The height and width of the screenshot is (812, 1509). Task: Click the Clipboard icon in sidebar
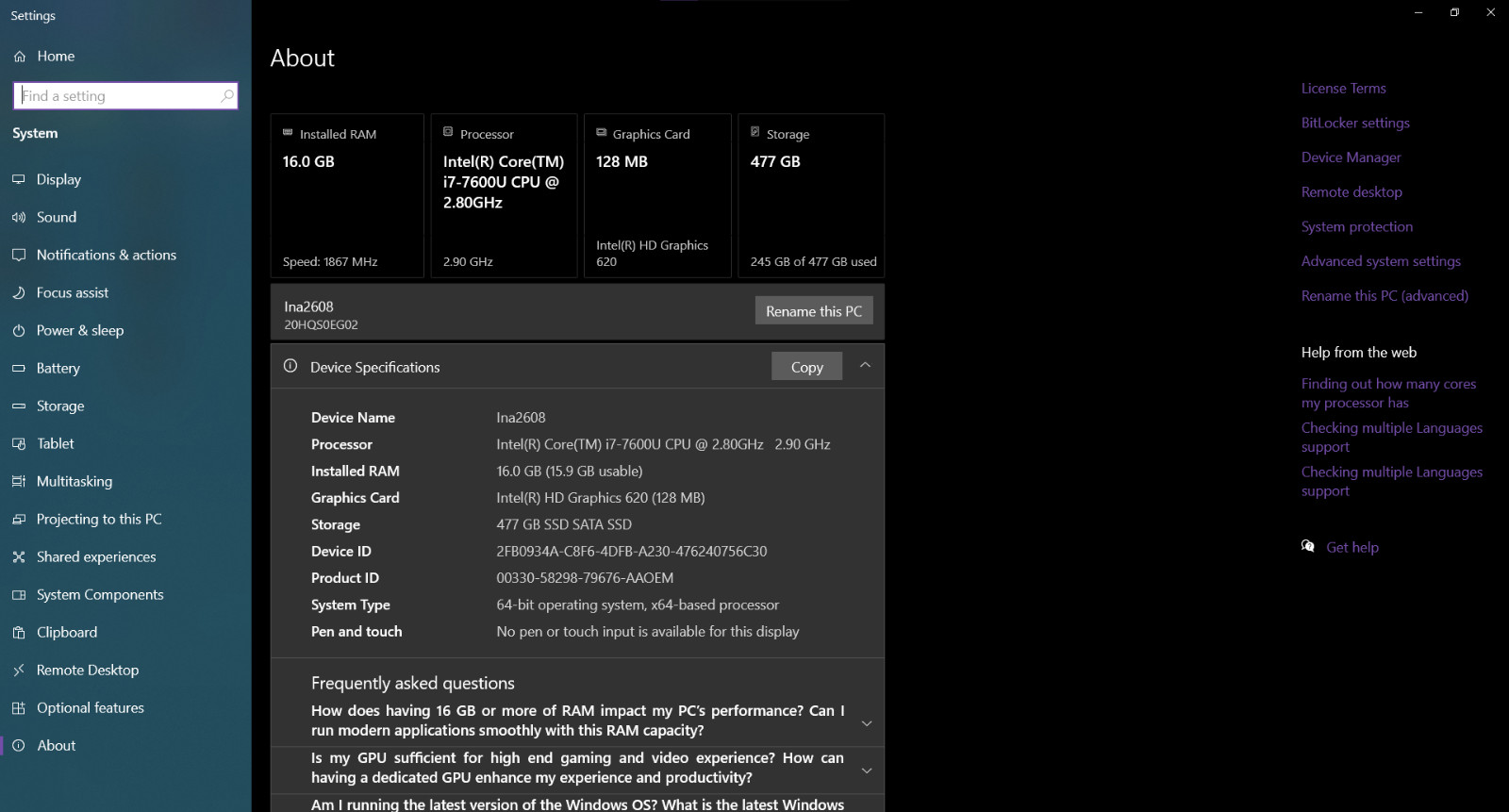[19, 632]
